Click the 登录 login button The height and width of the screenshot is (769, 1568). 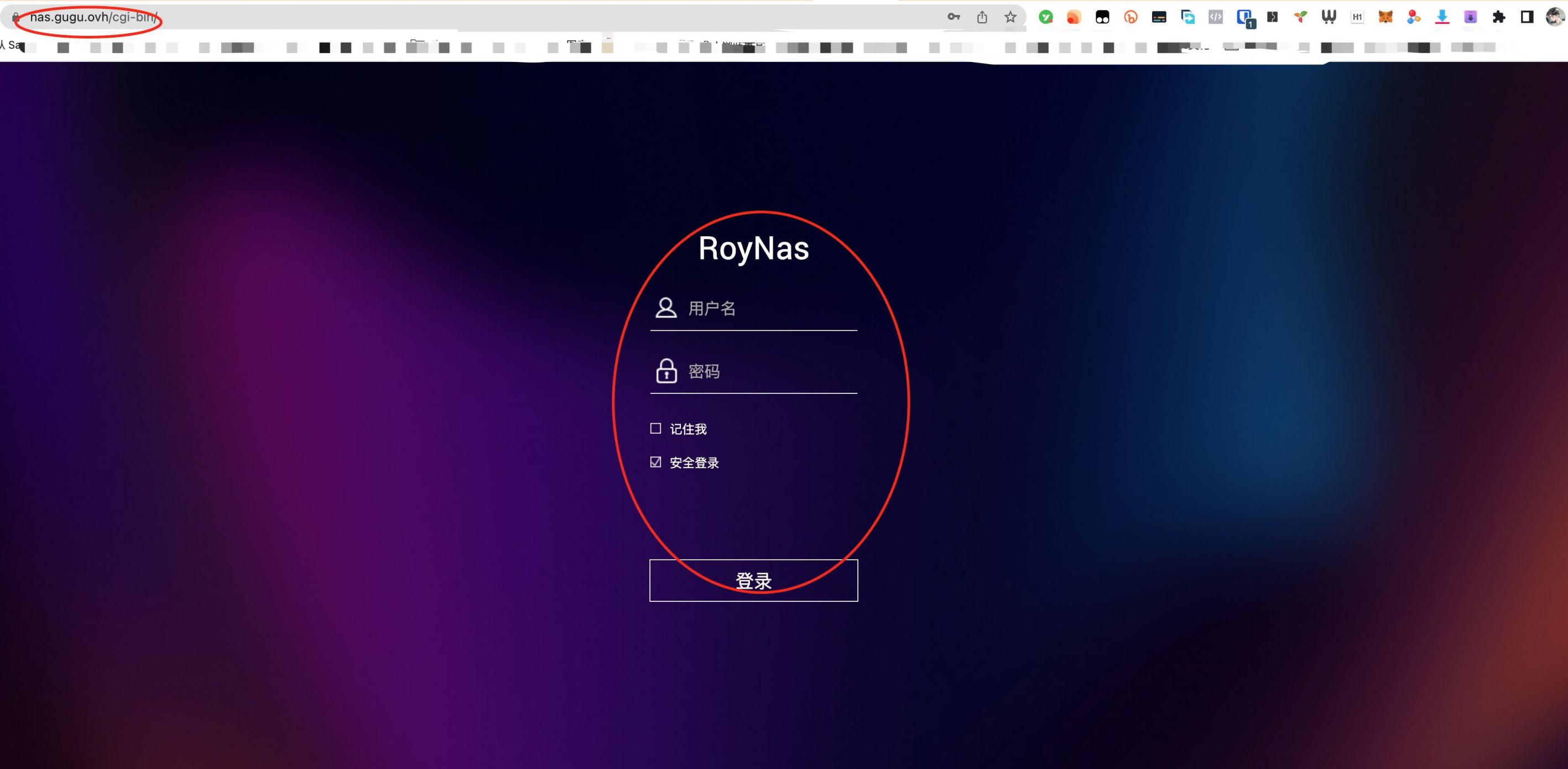753,580
